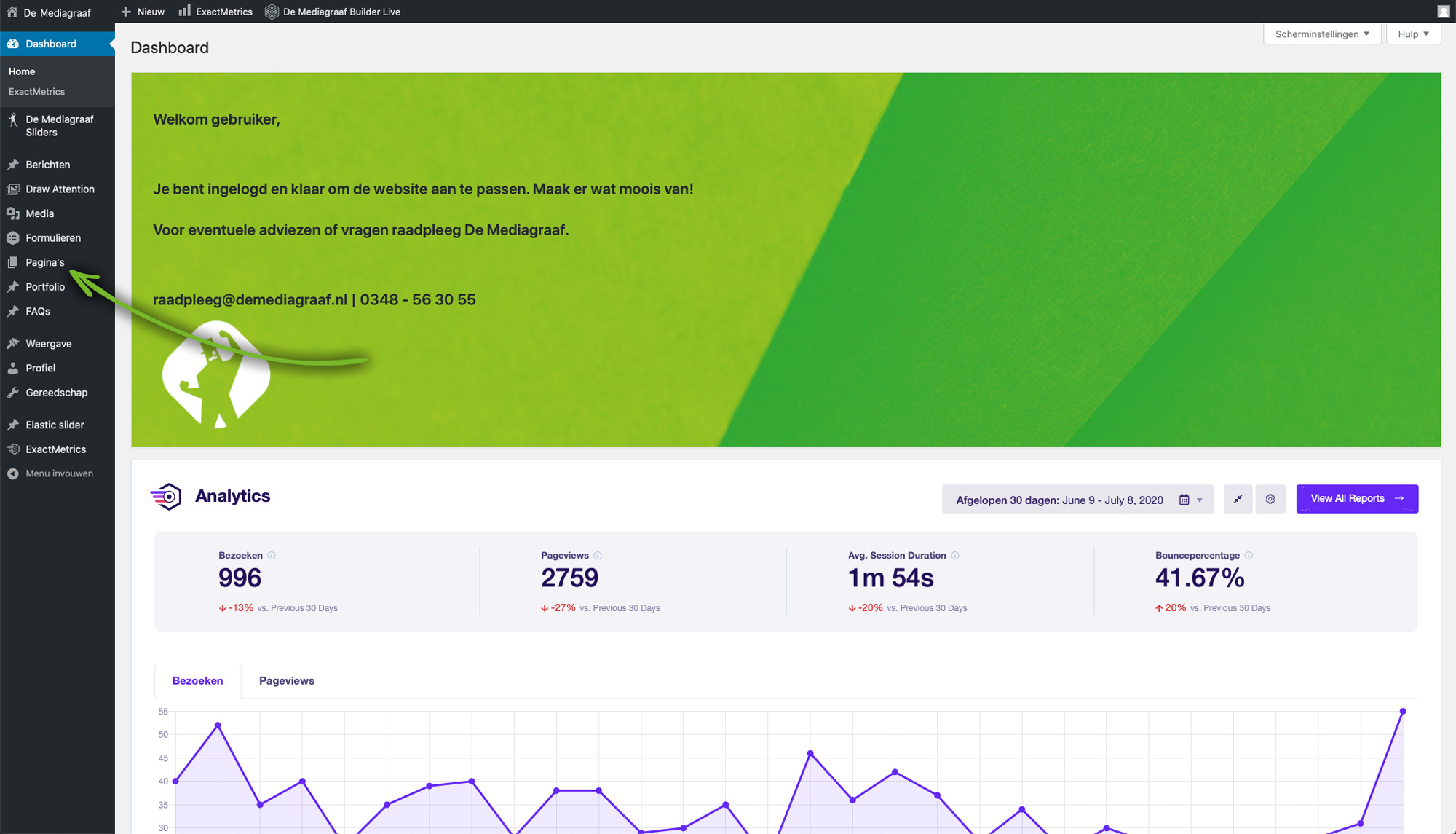Click the View All Reports button
This screenshot has height=834, width=1456.
(x=1356, y=499)
